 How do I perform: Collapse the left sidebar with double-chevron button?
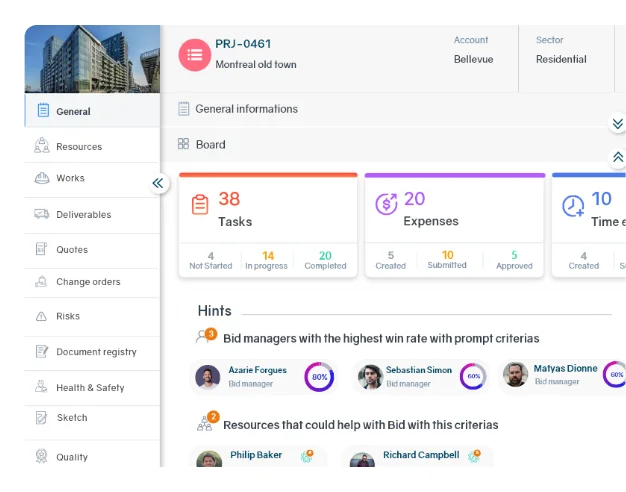(x=158, y=183)
